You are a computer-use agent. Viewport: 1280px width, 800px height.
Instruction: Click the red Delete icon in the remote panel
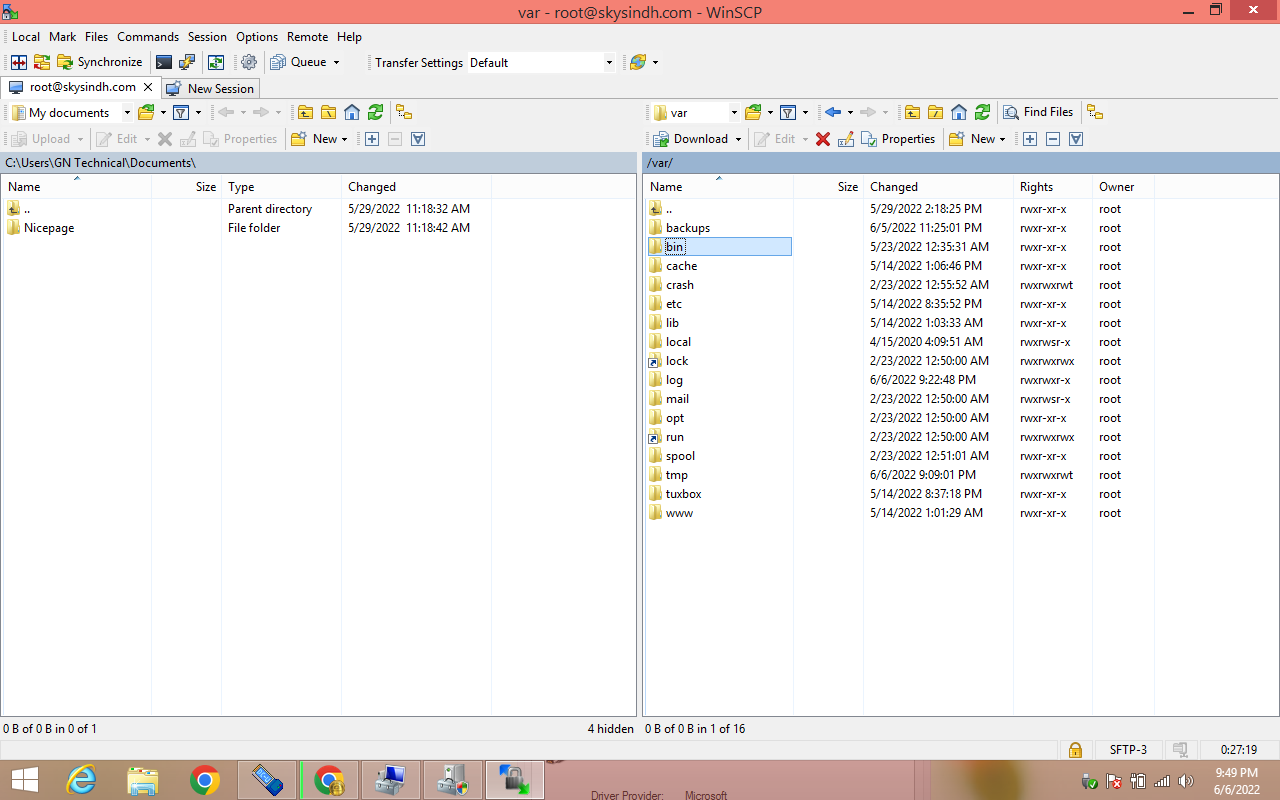coord(823,139)
